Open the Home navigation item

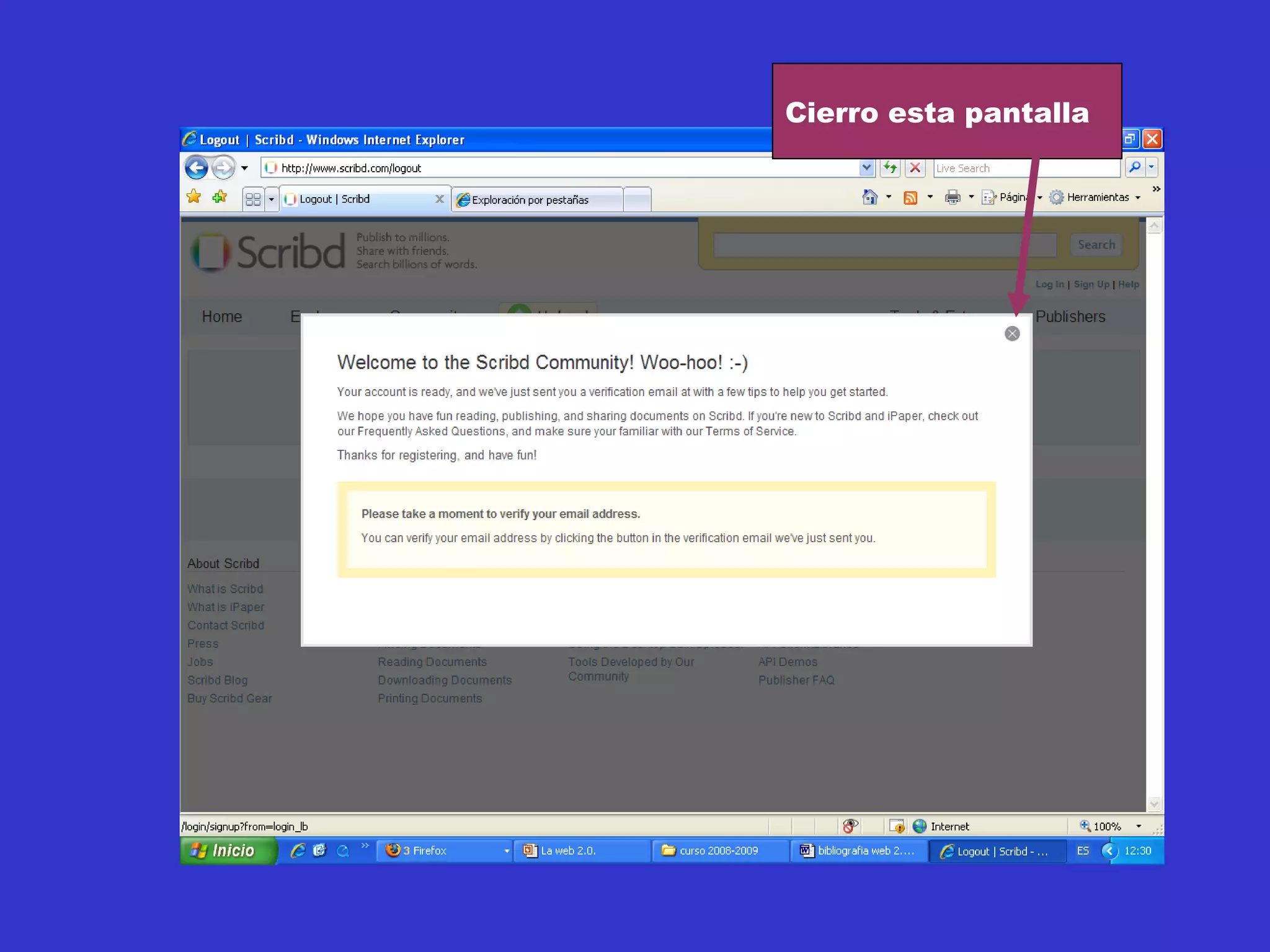click(221, 317)
